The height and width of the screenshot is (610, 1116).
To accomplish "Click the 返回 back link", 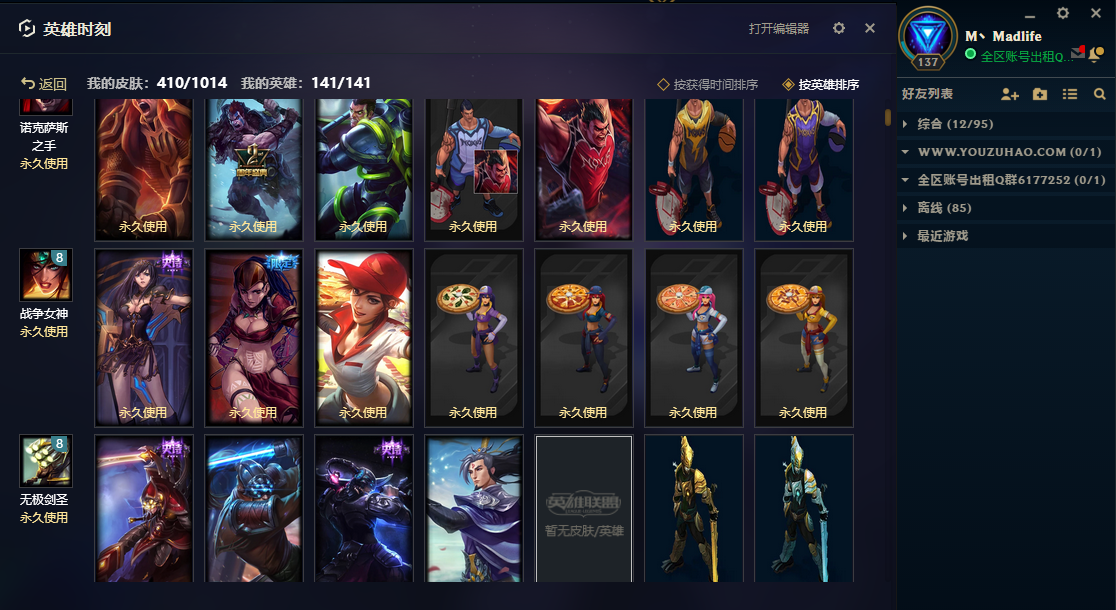I will [x=43, y=84].
